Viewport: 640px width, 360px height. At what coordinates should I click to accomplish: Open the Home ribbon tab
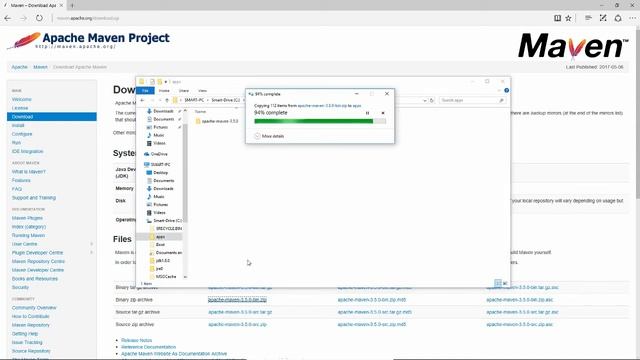click(164, 91)
